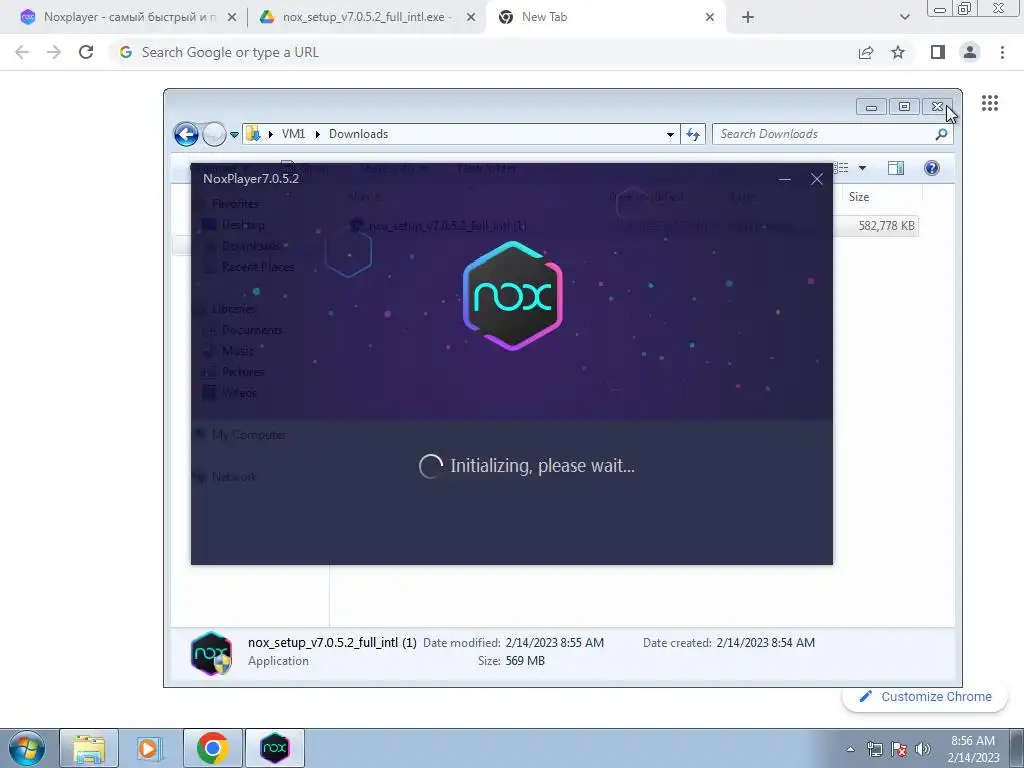Open the Chrome profile avatar
The image size is (1024, 768).
(x=970, y=52)
